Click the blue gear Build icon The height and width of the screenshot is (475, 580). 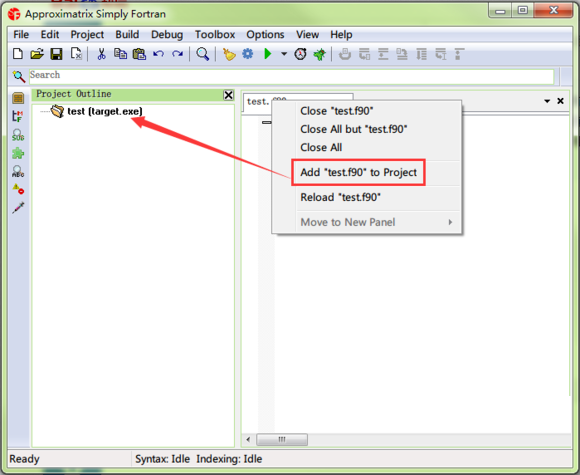[247, 54]
